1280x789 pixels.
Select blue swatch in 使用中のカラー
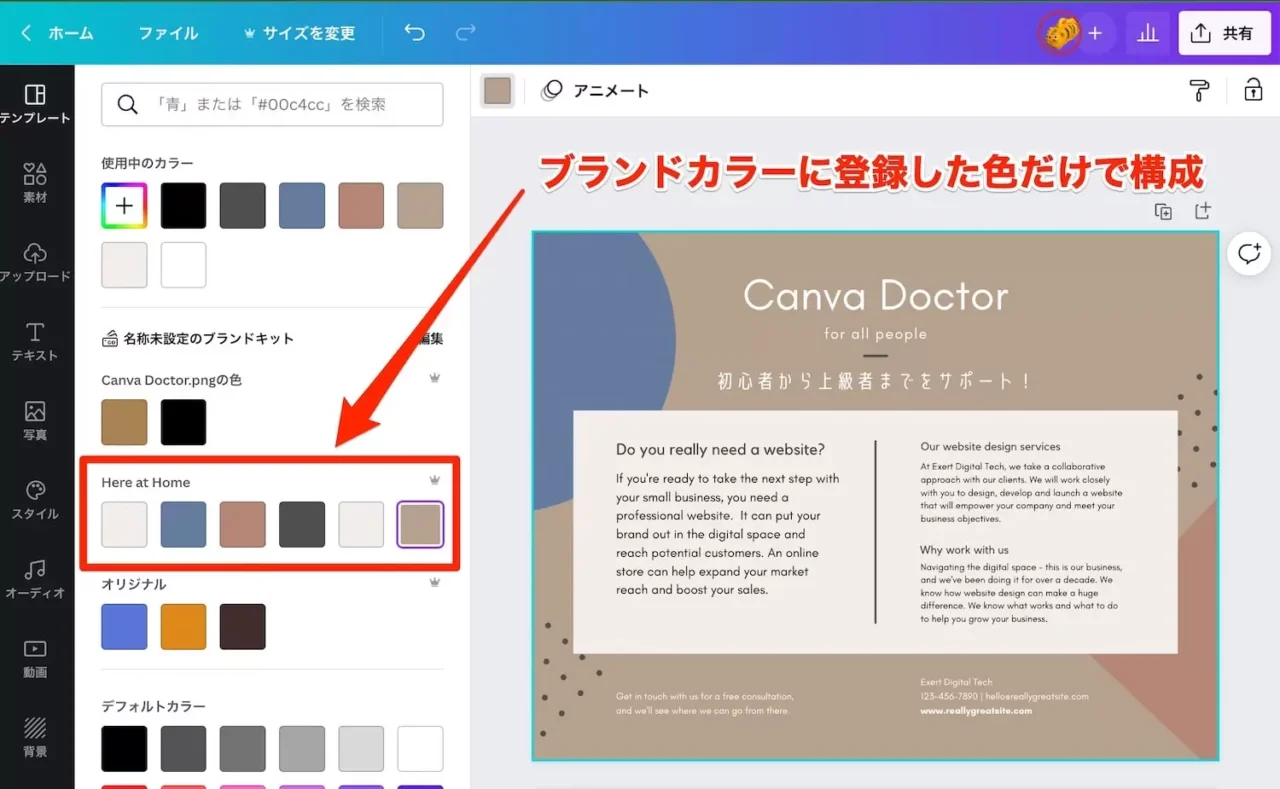(302, 206)
